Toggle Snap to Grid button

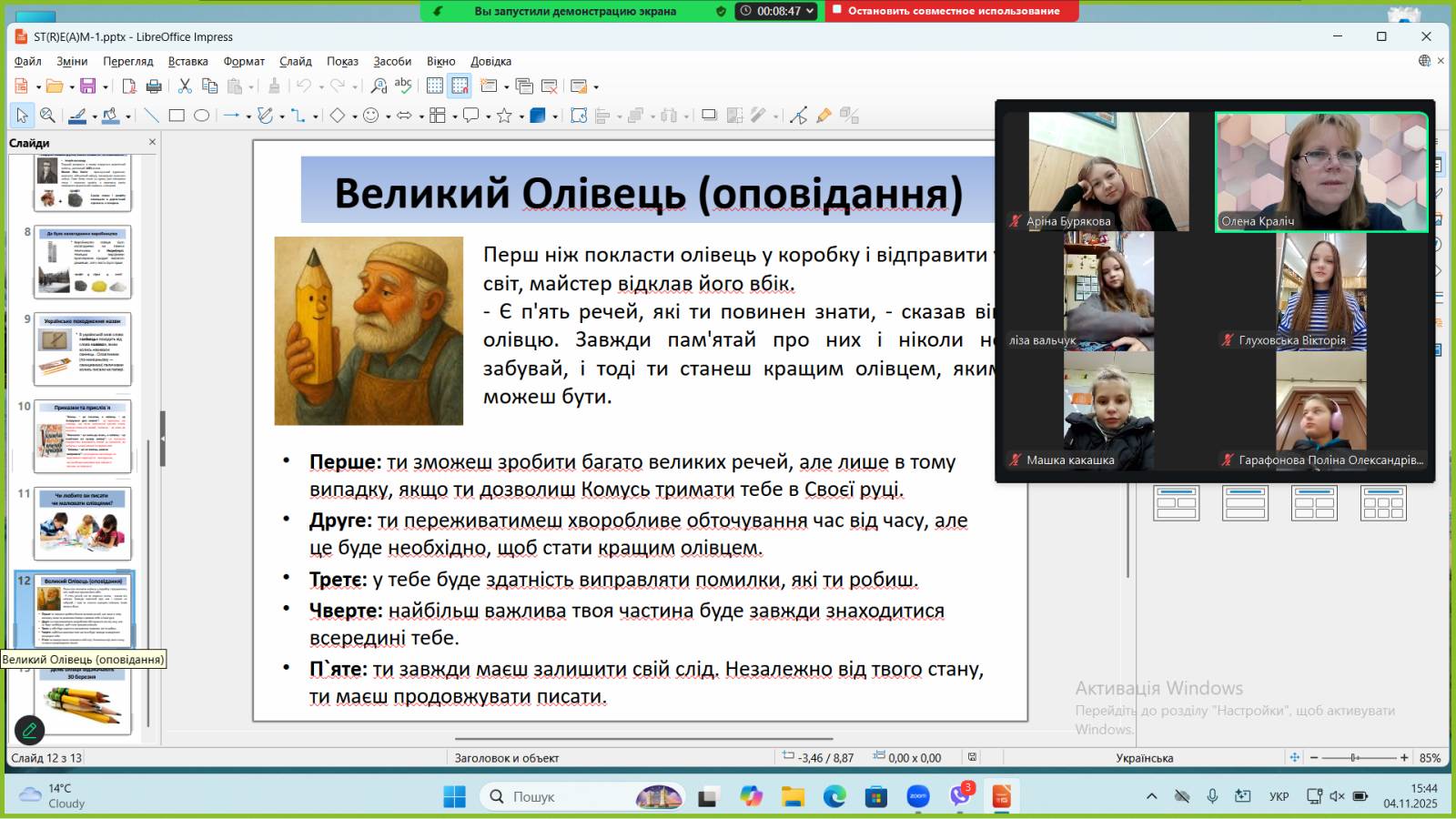[460, 86]
